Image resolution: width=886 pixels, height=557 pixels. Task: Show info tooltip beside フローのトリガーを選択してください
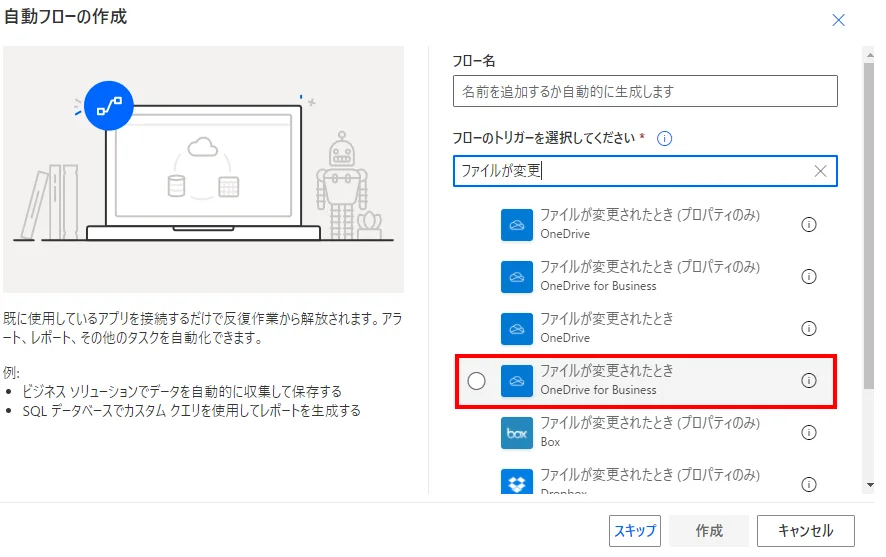tap(664, 138)
